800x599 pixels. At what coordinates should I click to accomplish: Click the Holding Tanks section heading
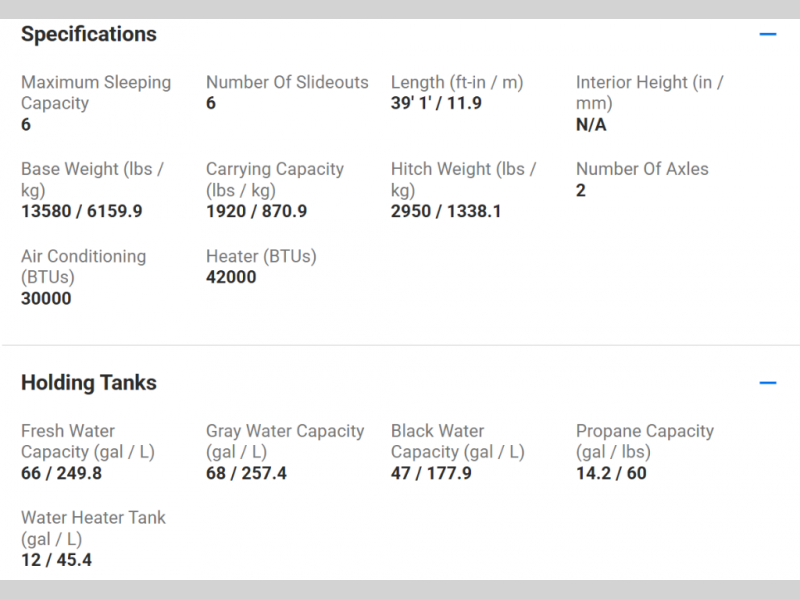coord(89,383)
